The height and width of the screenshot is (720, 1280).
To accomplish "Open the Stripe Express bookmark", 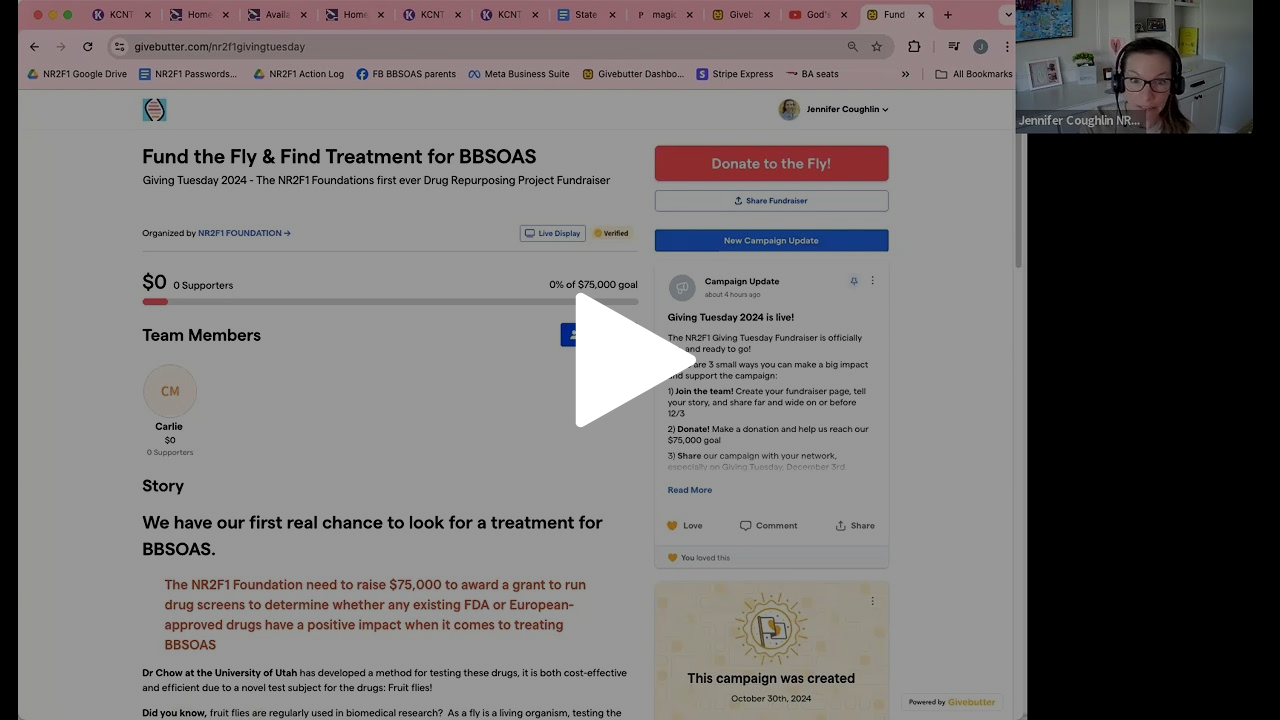I will pyautogui.click(x=734, y=74).
